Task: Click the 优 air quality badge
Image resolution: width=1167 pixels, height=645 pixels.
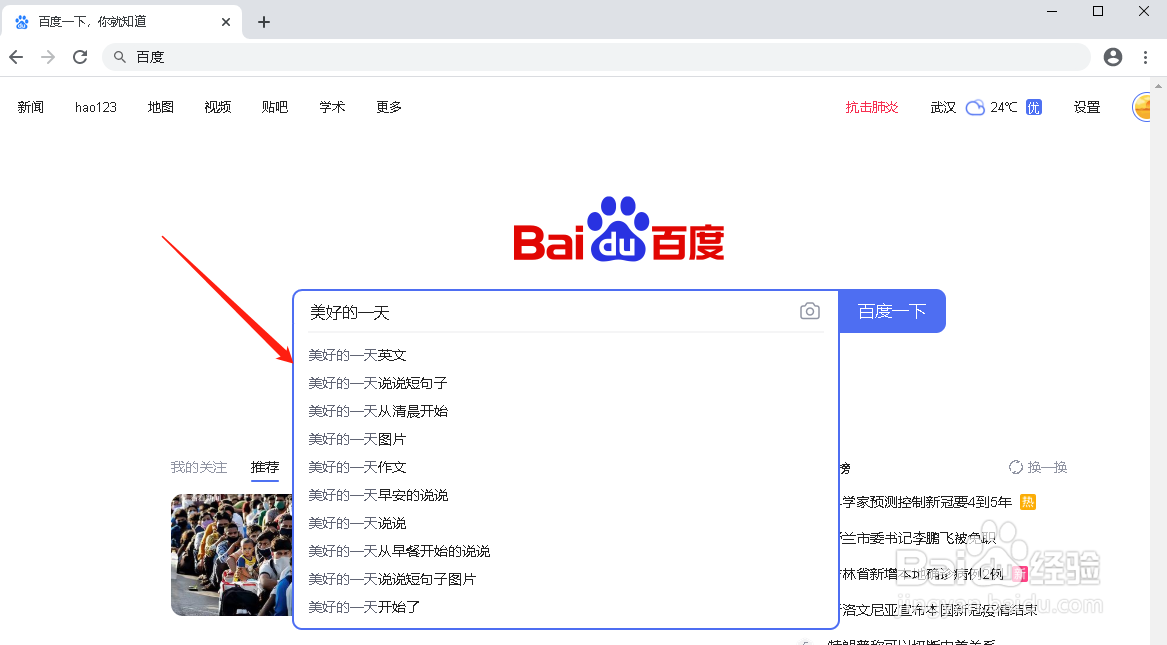Action: pos(1034,107)
